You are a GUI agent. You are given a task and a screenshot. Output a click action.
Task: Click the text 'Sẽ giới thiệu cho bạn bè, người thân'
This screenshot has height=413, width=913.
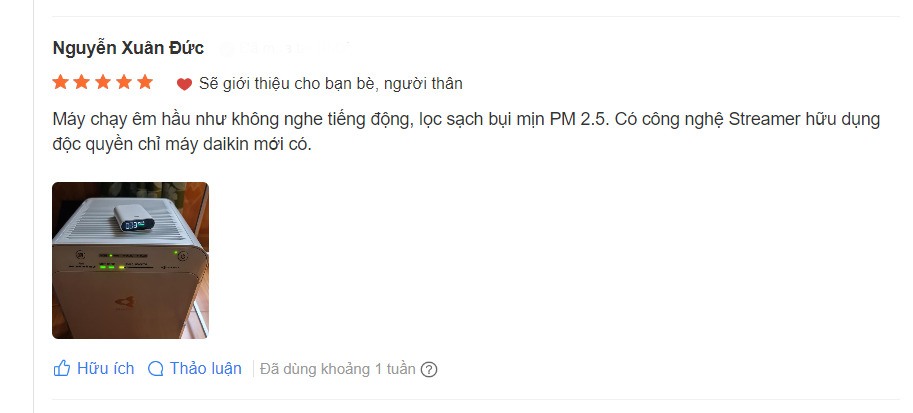(331, 84)
